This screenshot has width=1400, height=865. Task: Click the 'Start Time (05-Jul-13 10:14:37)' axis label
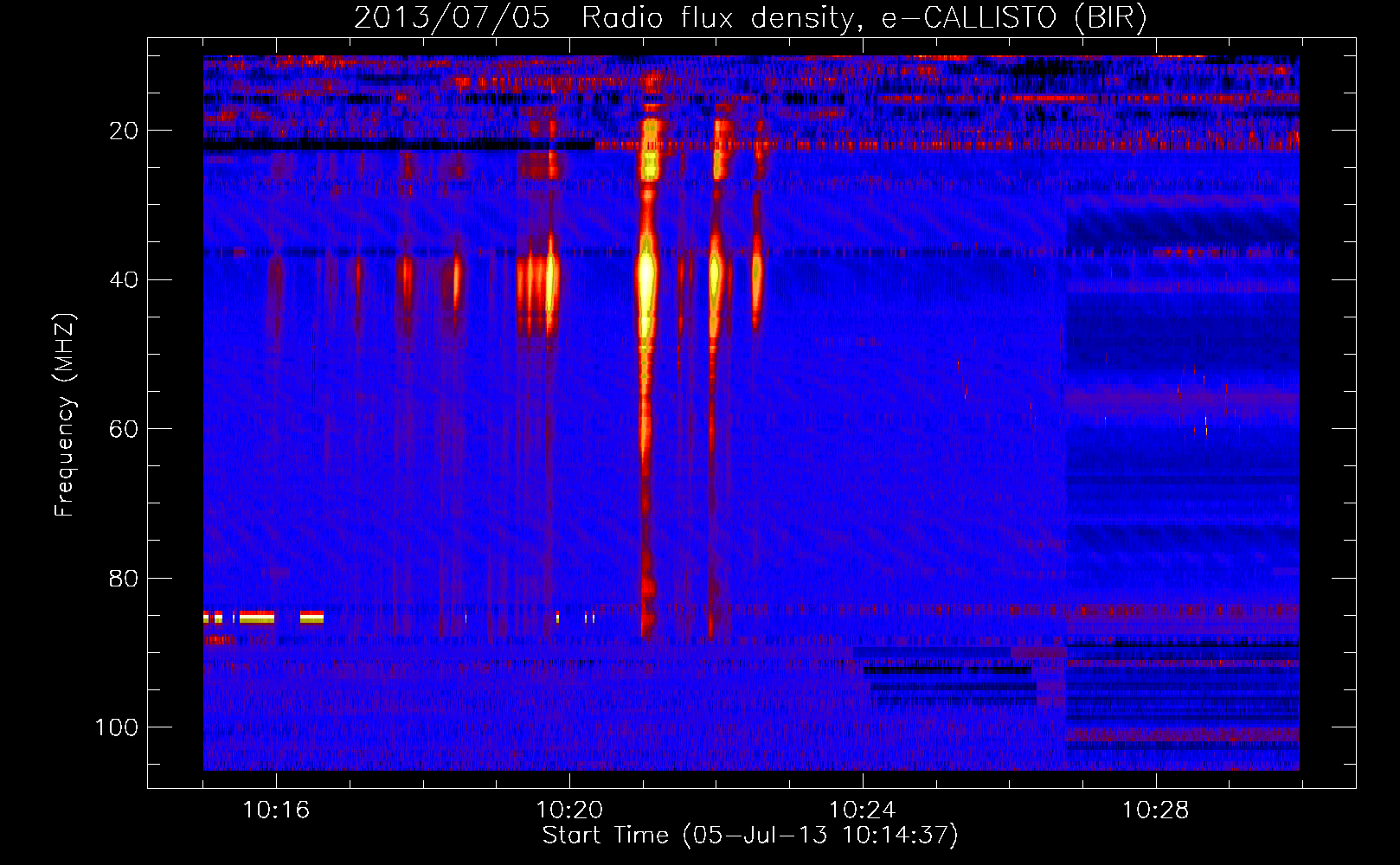[x=750, y=836]
